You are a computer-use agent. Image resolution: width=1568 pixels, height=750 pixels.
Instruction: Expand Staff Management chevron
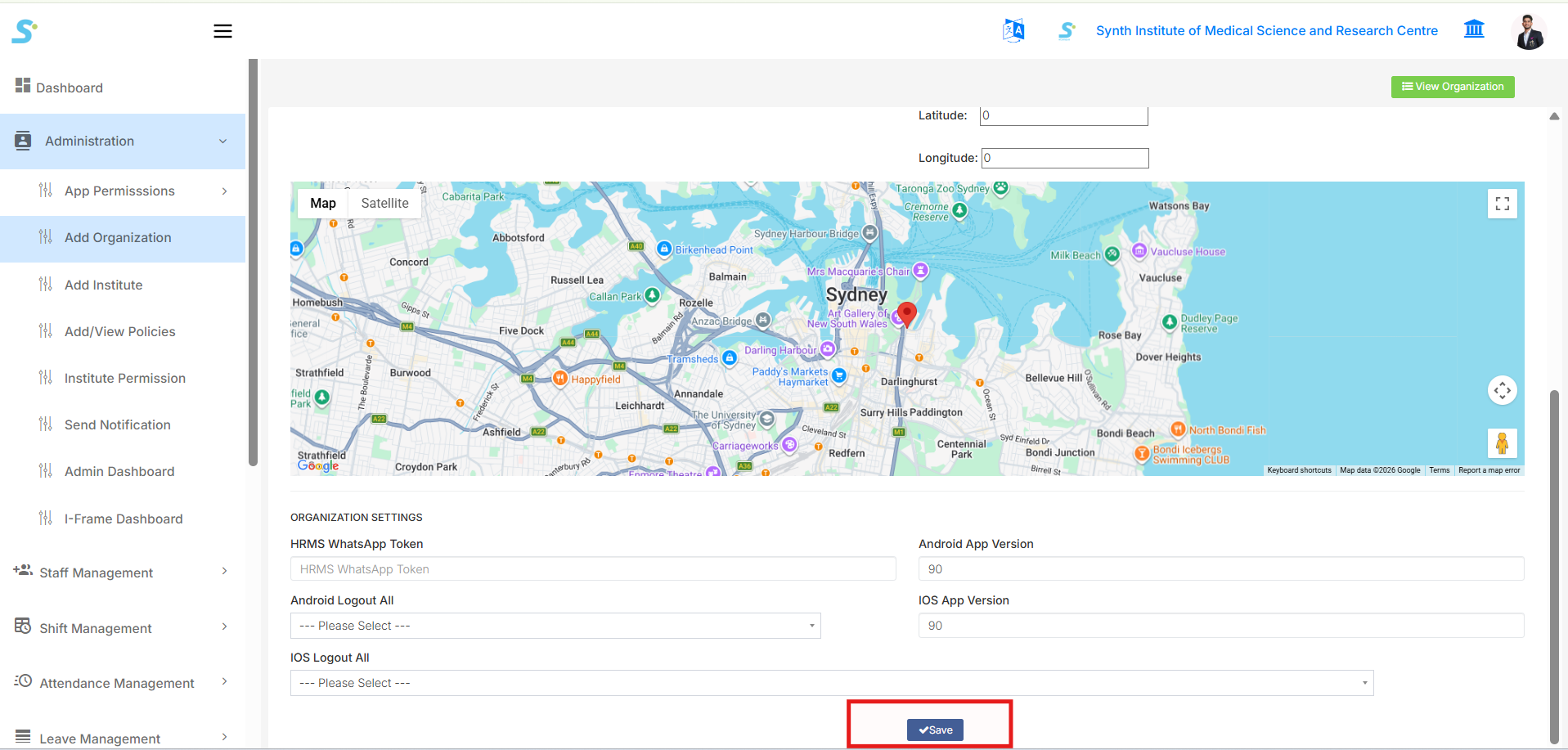click(x=224, y=571)
